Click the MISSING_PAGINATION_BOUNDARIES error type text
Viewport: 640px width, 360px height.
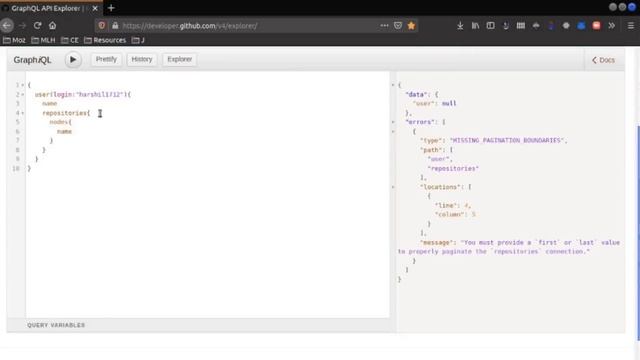click(x=507, y=140)
